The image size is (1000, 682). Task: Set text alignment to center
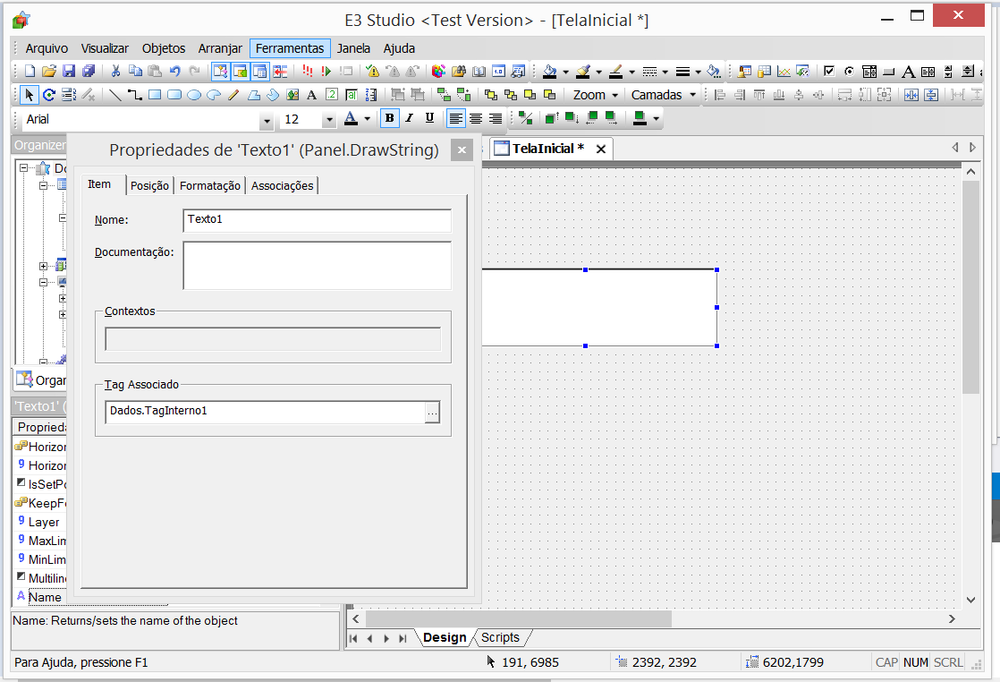pos(476,118)
